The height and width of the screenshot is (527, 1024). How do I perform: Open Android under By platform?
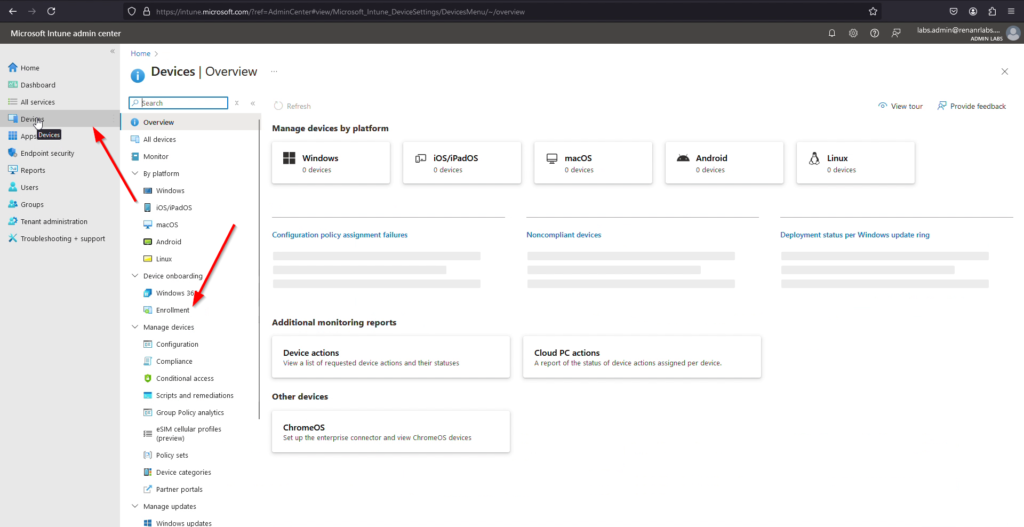point(168,242)
